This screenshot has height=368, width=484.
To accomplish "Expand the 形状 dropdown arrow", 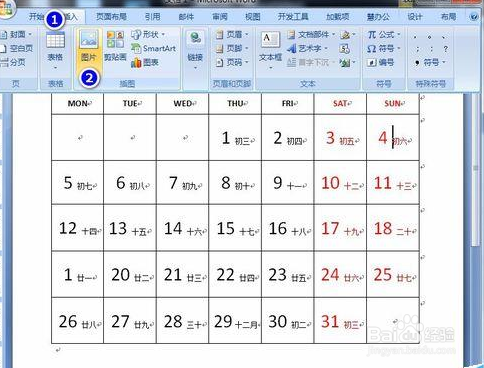I will tap(163, 34).
